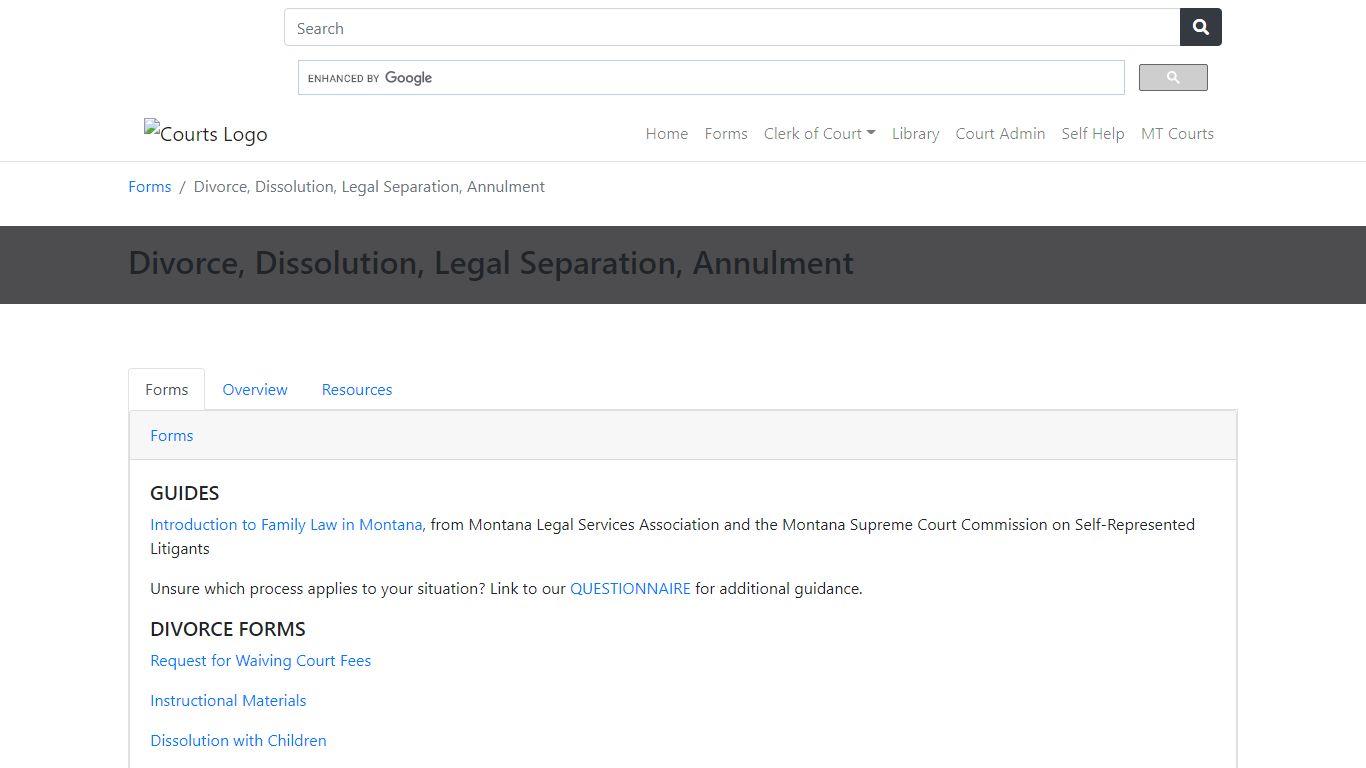
Task: Open the Dissolution with Children link
Action: click(x=238, y=740)
